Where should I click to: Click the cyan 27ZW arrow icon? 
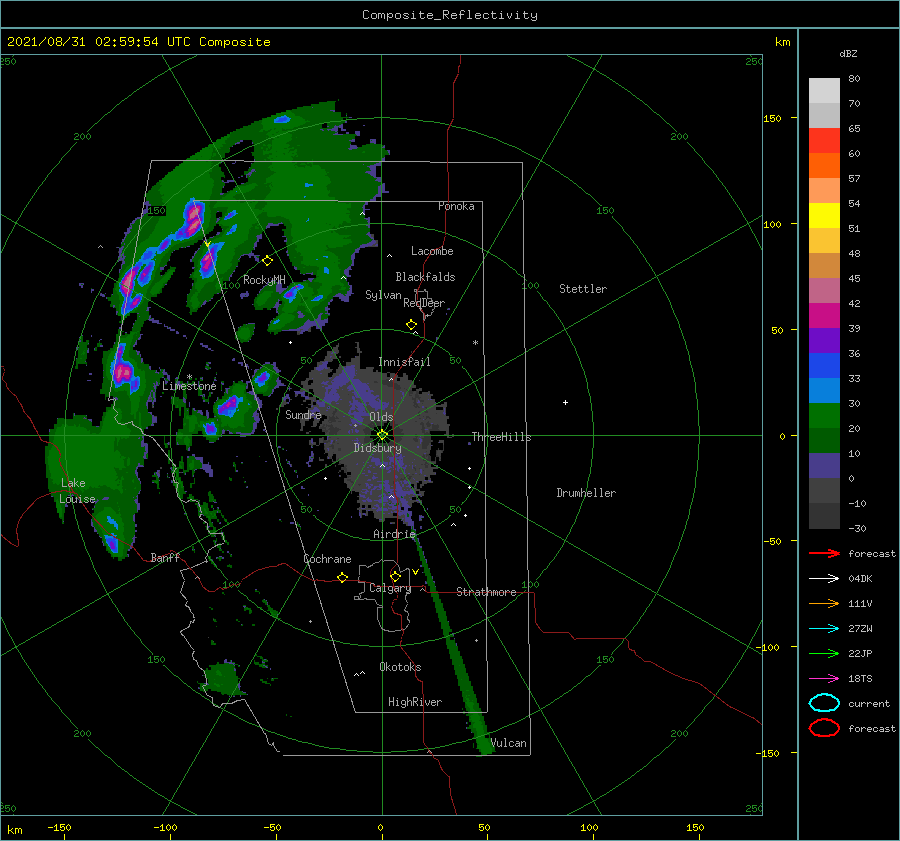tap(824, 629)
